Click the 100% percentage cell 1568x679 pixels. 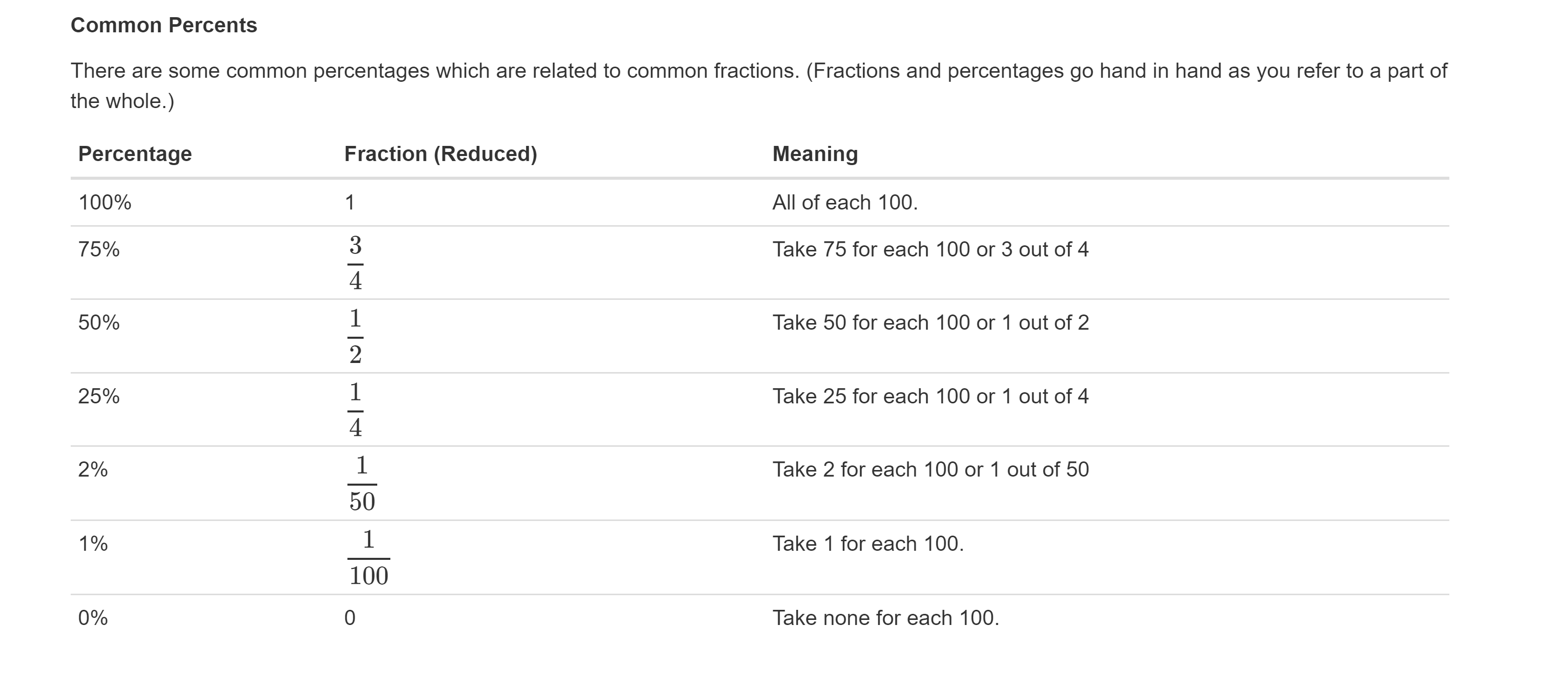[x=105, y=202]
